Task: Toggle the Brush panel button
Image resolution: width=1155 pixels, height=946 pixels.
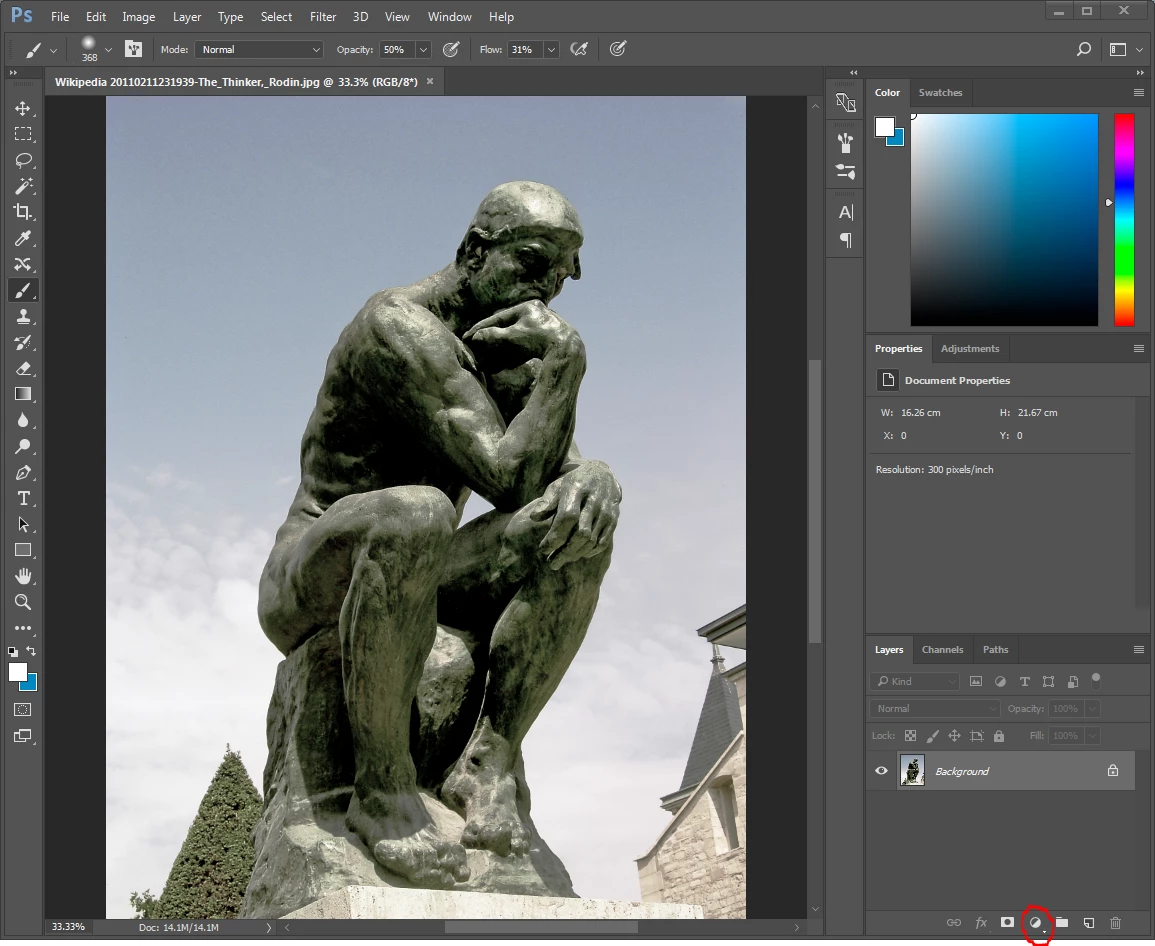Action: click(x=133, y=49)
